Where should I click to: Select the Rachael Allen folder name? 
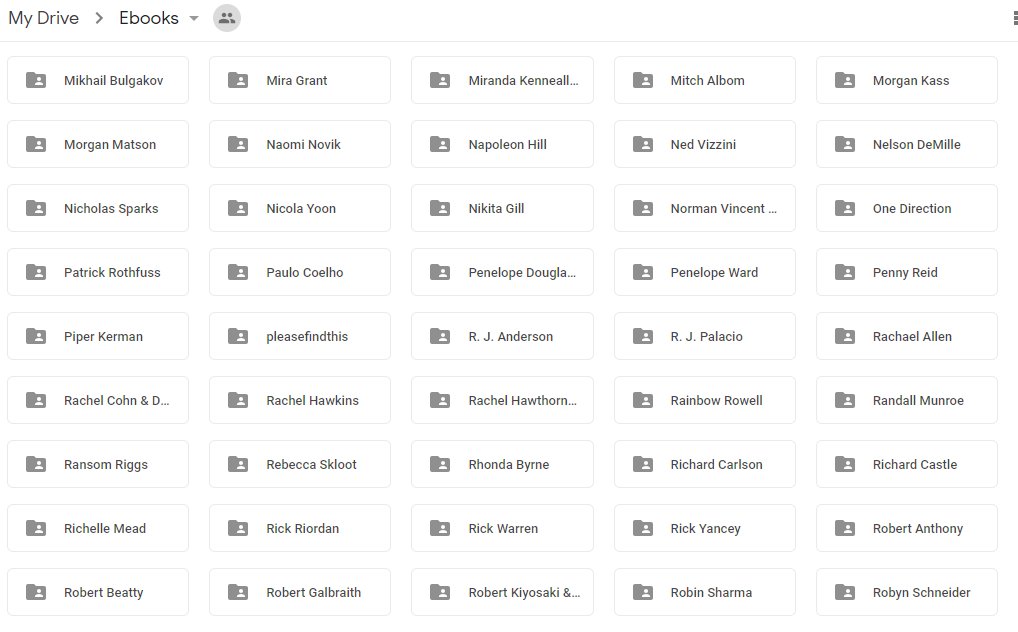click(912, 336)
